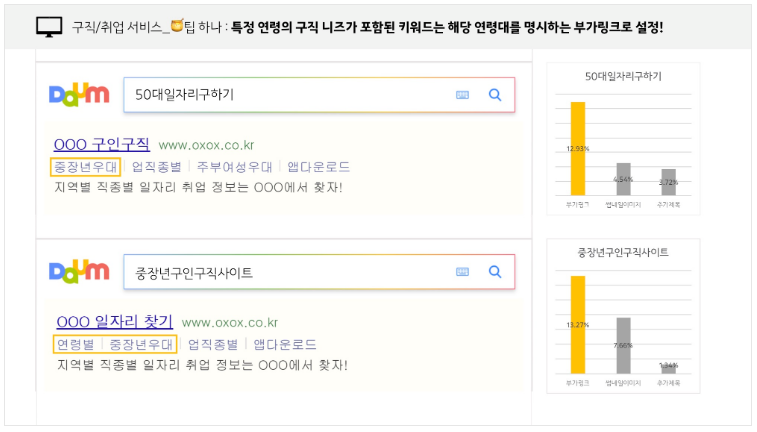Click 중장년우대 sublink in first ad
The image size is (757, 432).
point(86,166)
